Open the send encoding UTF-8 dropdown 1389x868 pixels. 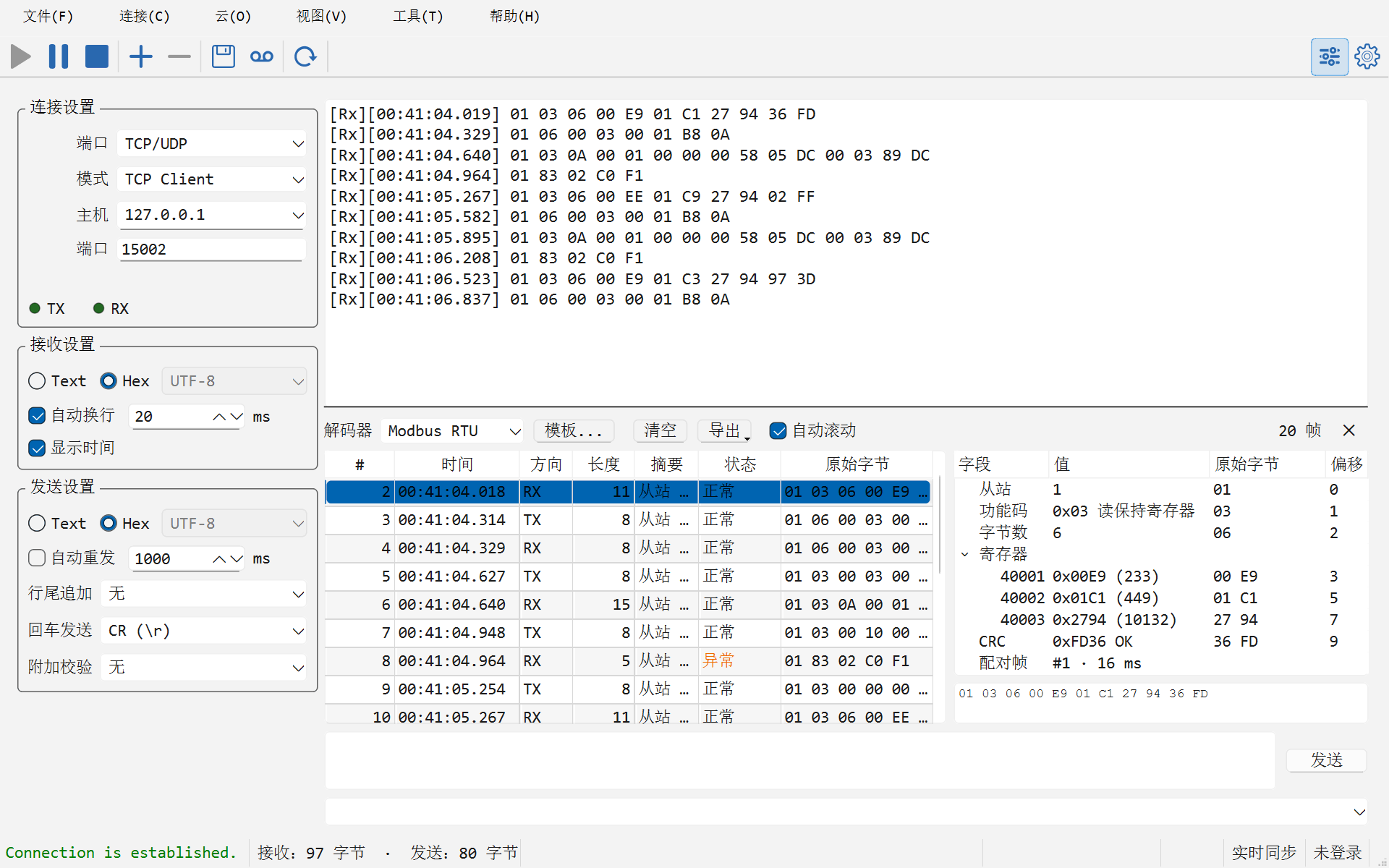click(x=234, y=523)
